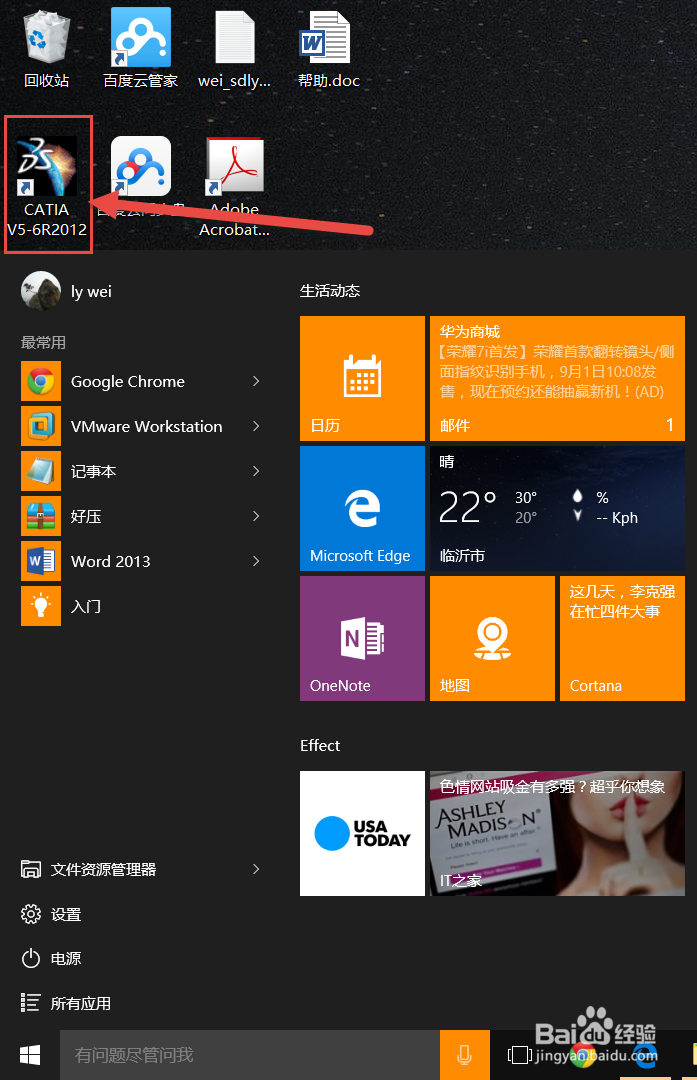Open the 入门 Get Started app
Image resolution: width=697 pixels, height=1080 pixels.
coord(142,606)
